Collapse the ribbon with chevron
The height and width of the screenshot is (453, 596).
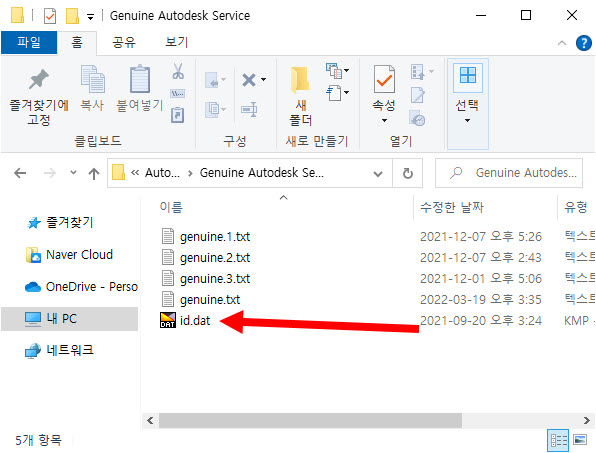click(x=562, y=43)
